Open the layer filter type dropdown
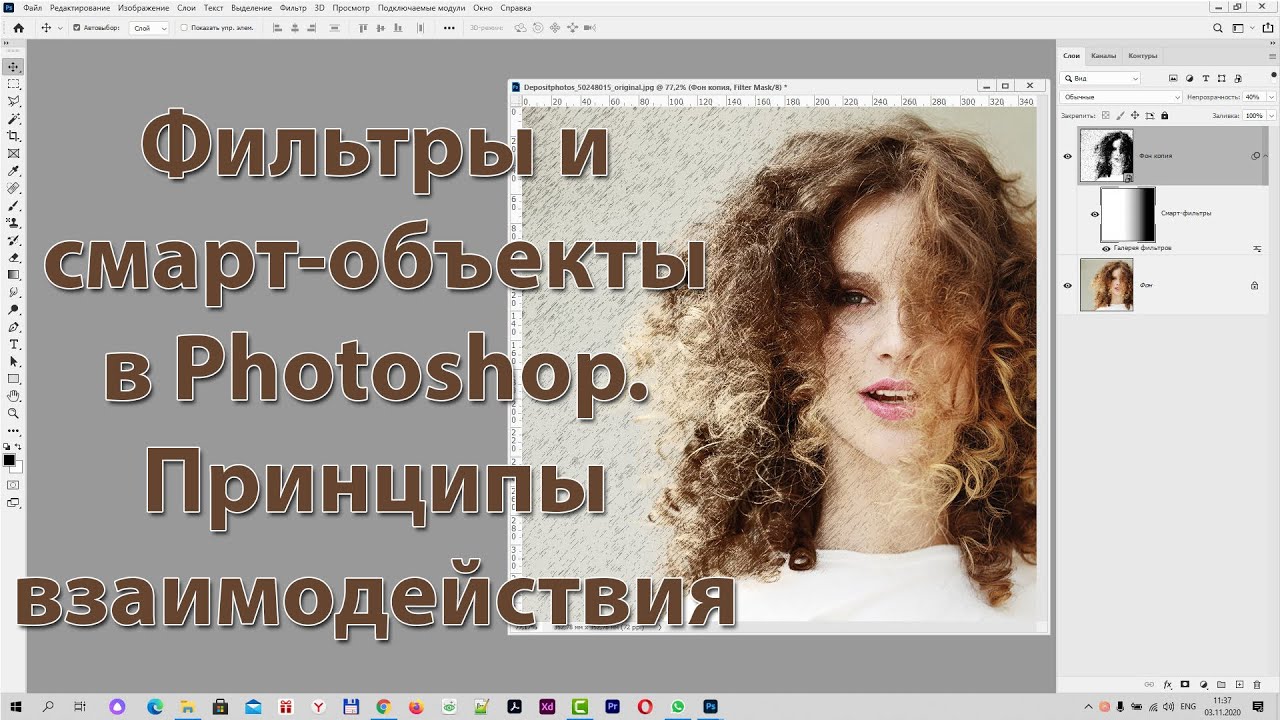1280x720 pixels. [1101, 78]
